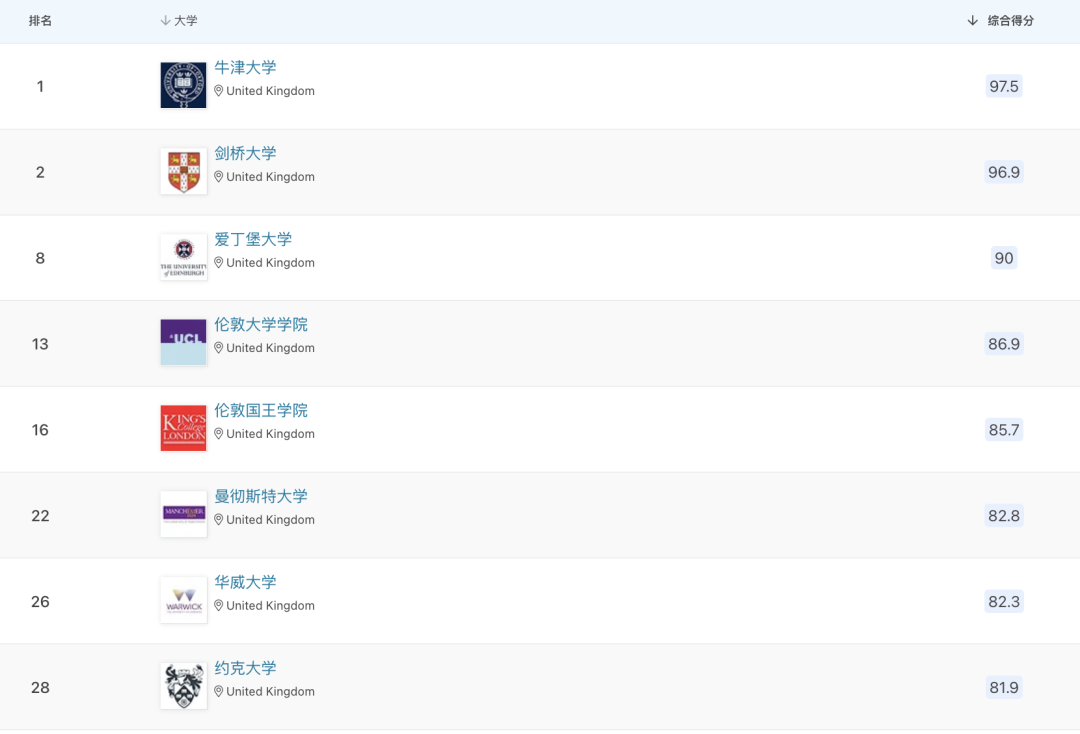Click location pin icon under 爱丁堡大学

[x=218, y=263]
